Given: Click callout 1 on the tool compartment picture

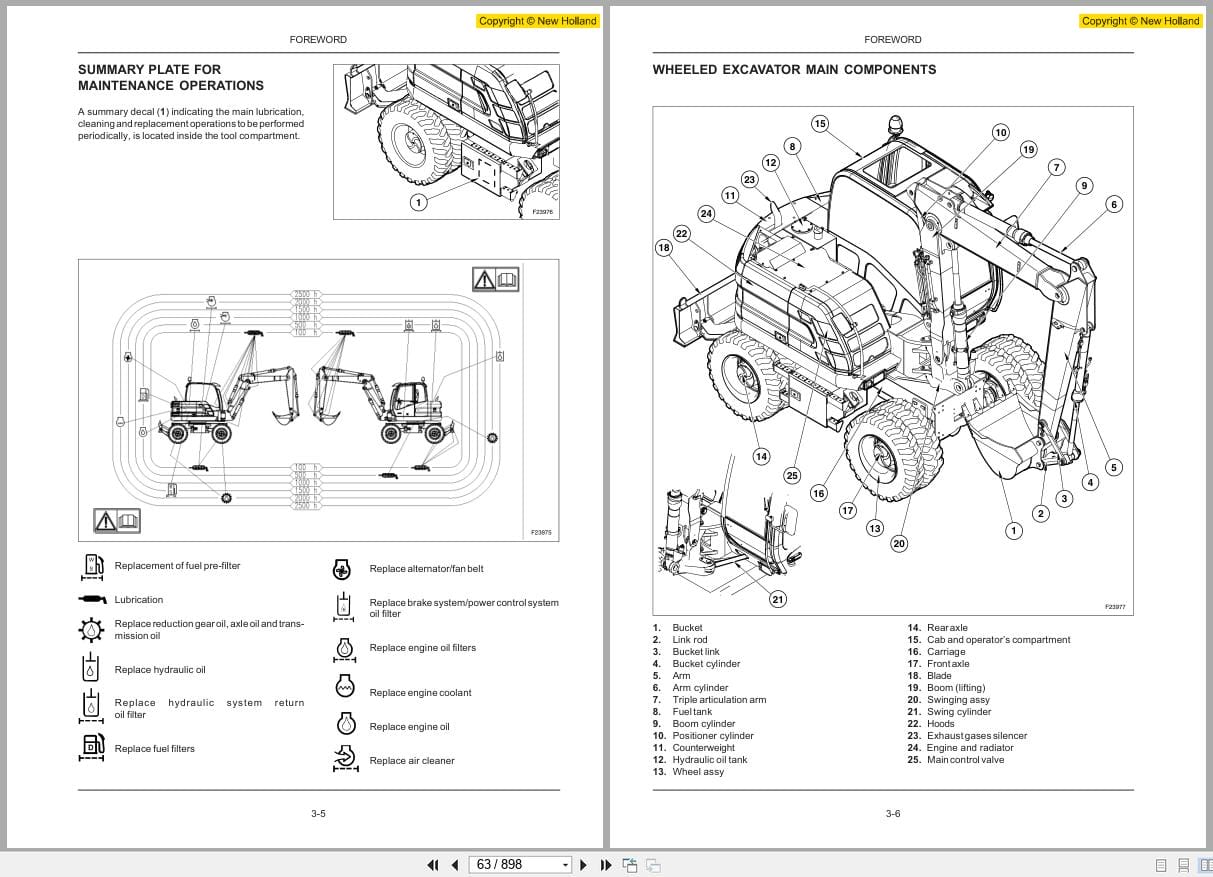Looking at the screenshot, I should point(419,202).
